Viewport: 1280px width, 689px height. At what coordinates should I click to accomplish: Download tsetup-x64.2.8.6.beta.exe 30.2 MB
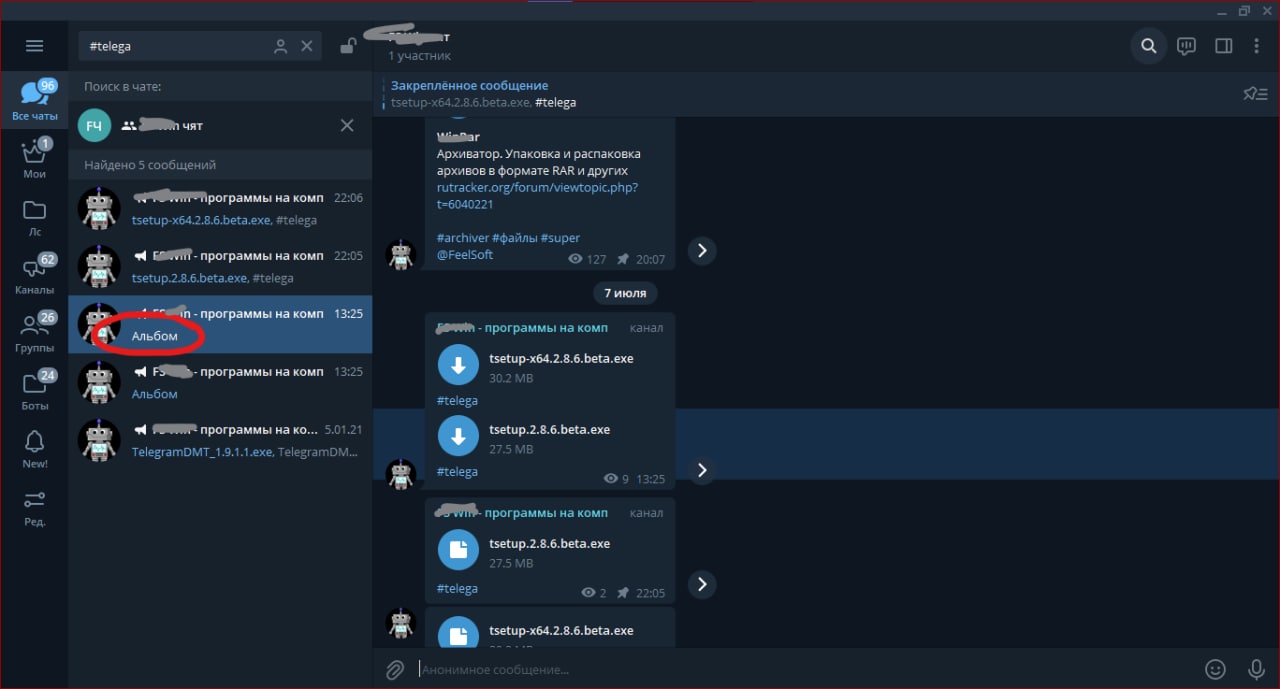pos(459,367)
